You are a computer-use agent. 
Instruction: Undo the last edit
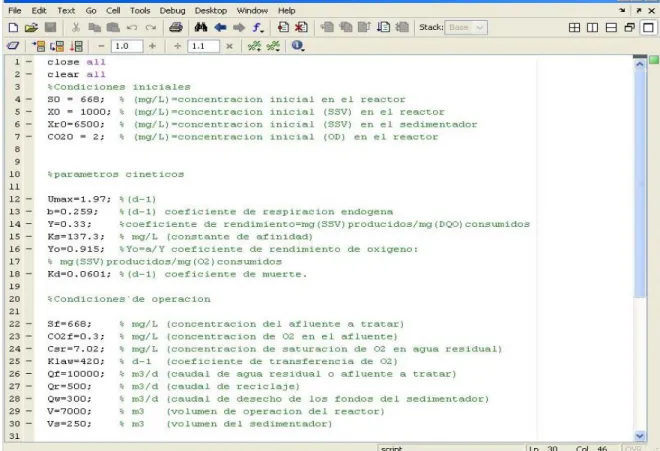(132, 28)
